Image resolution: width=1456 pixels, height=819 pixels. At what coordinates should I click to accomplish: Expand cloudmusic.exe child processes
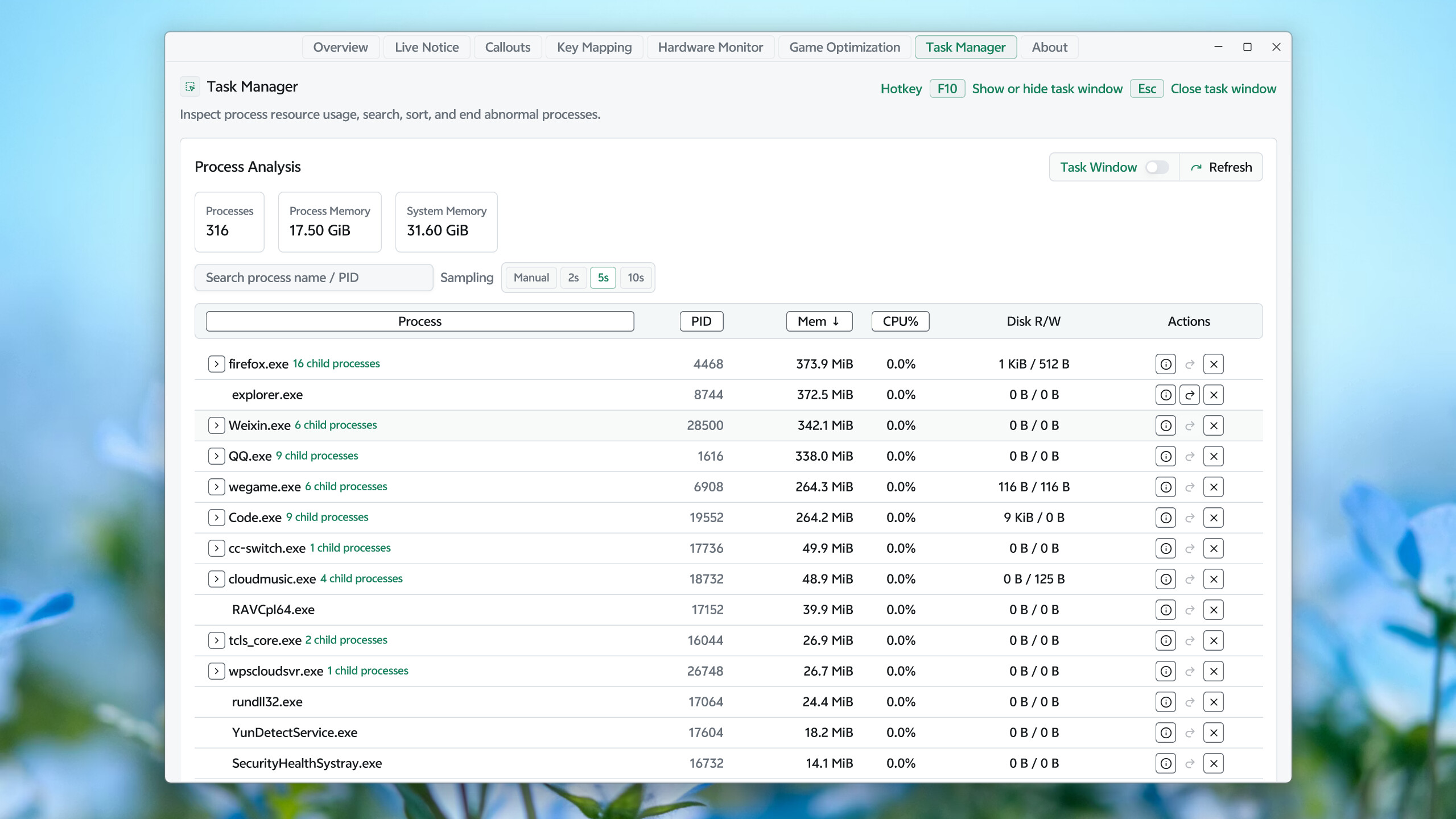click(216, 579)
